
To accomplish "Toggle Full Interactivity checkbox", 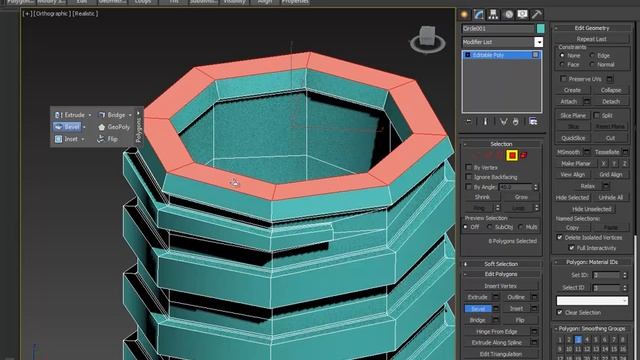I will click(x=571, y=248).
